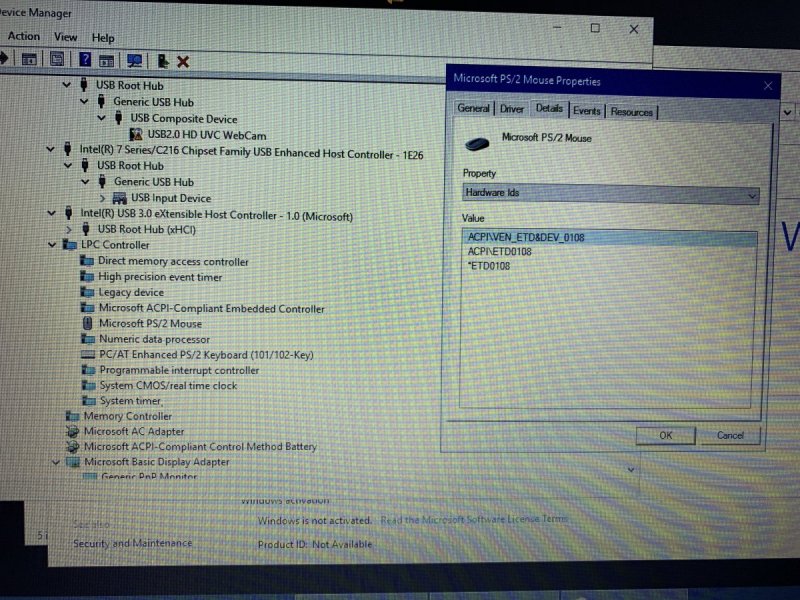Click the Scan for hardware changes monitor icon
Viewport: 800px width, 600px height.
click(x=134, y=61)
